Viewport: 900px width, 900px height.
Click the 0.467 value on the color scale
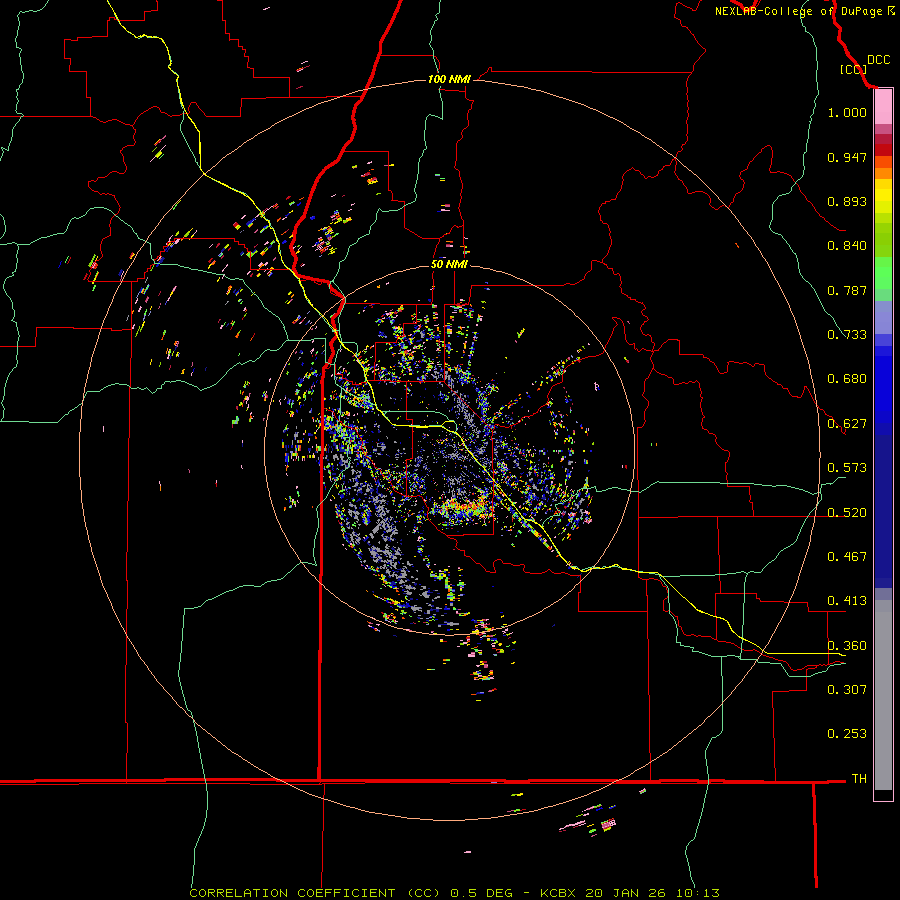point(847,557)
